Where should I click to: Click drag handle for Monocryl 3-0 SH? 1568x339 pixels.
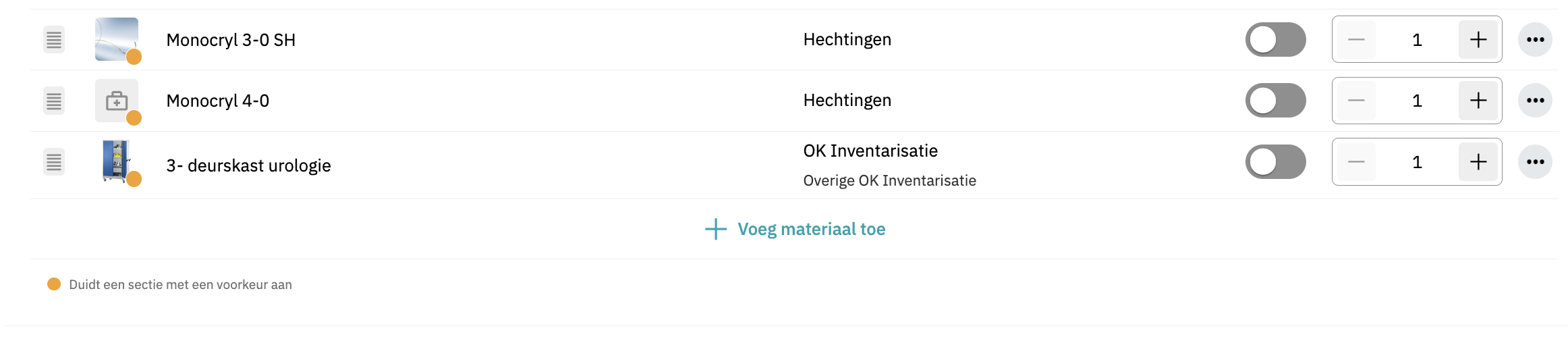click(54, 40)
